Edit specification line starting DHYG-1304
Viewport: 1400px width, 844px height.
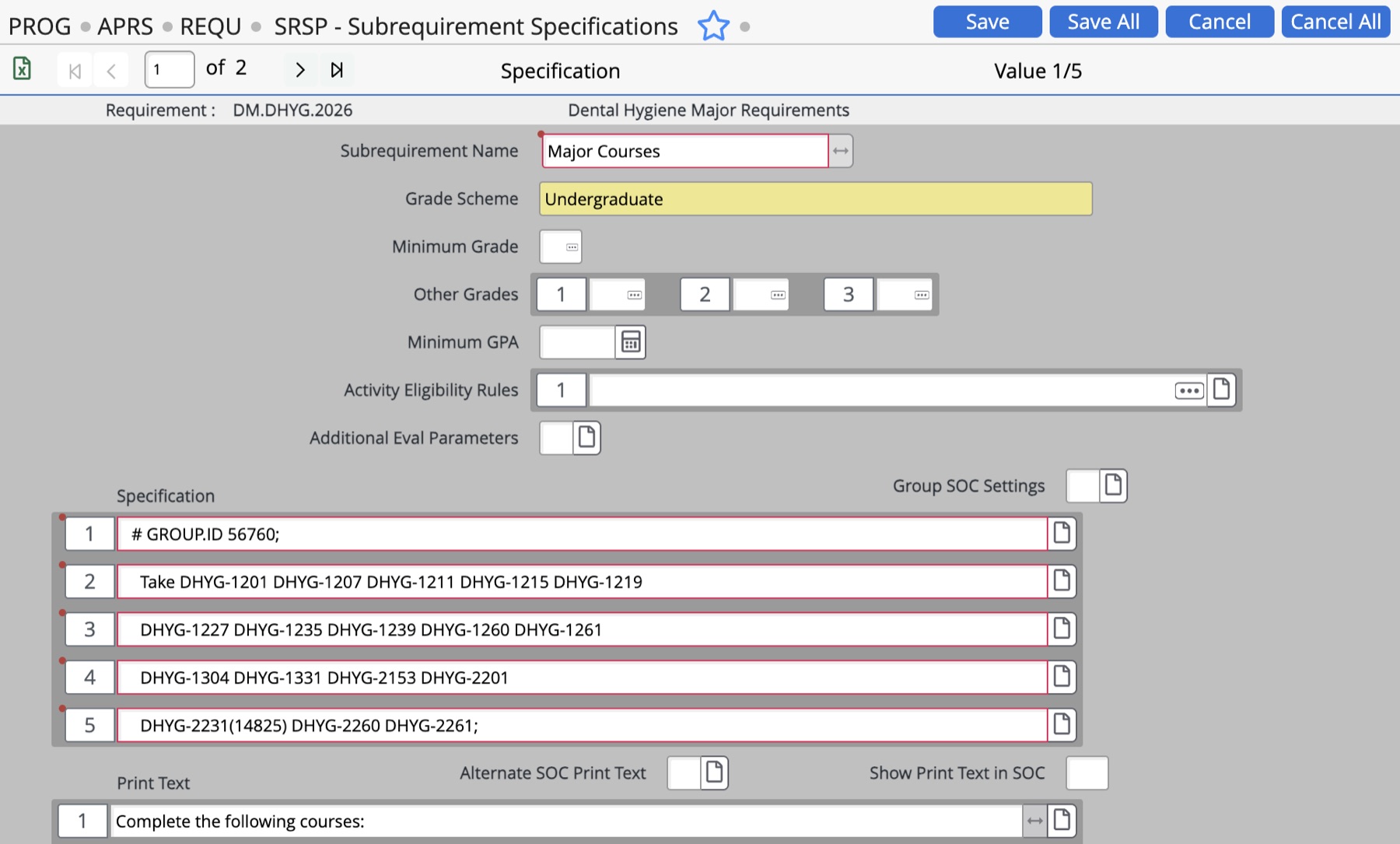click(x=582, y=677)
